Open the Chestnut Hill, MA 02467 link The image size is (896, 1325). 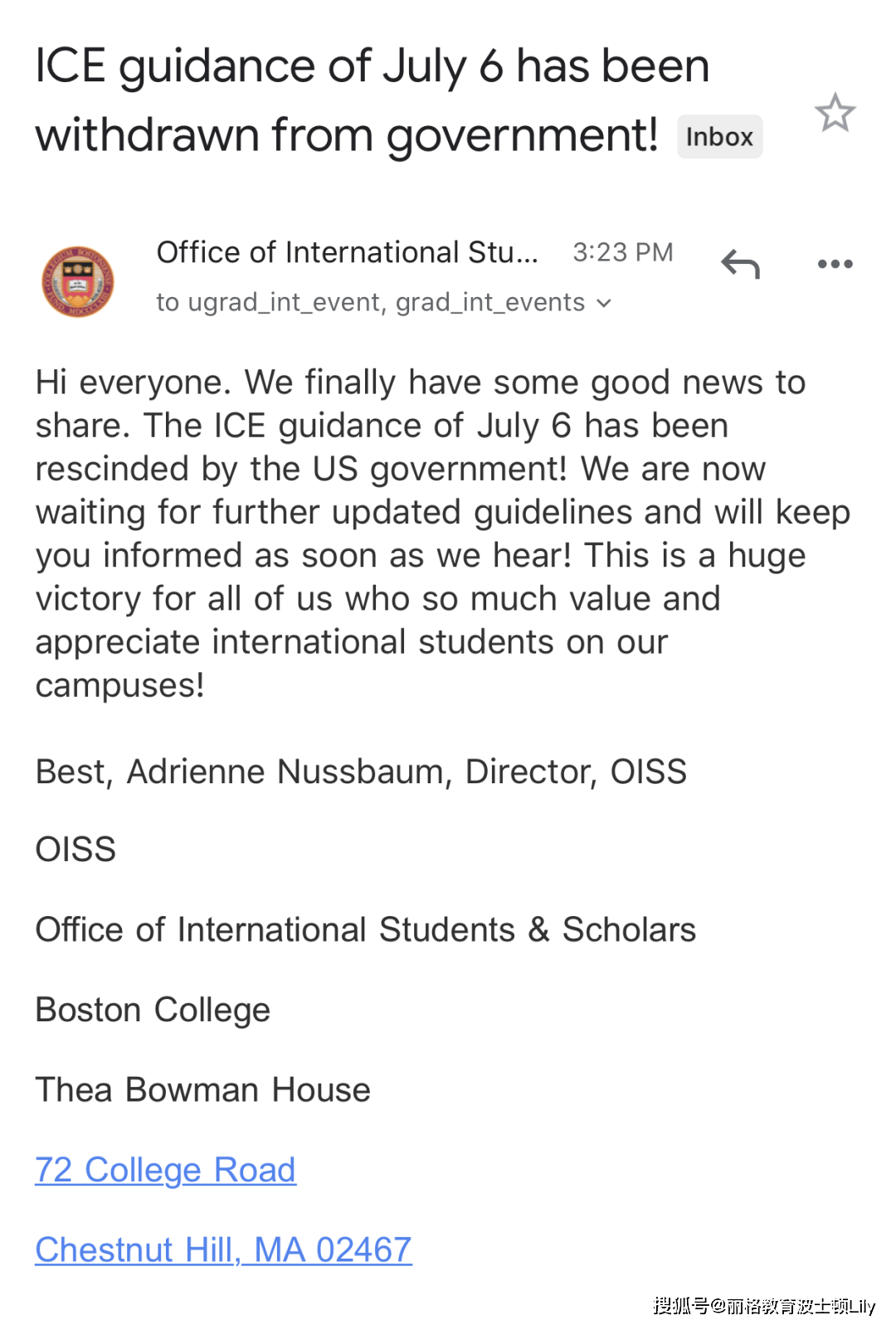pos(223,1249)
